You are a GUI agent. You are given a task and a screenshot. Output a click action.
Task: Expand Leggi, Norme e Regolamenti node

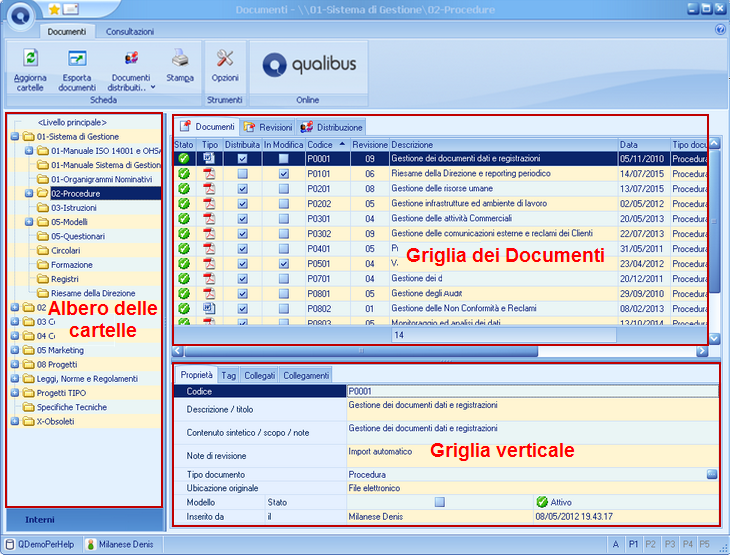(15, 379)
